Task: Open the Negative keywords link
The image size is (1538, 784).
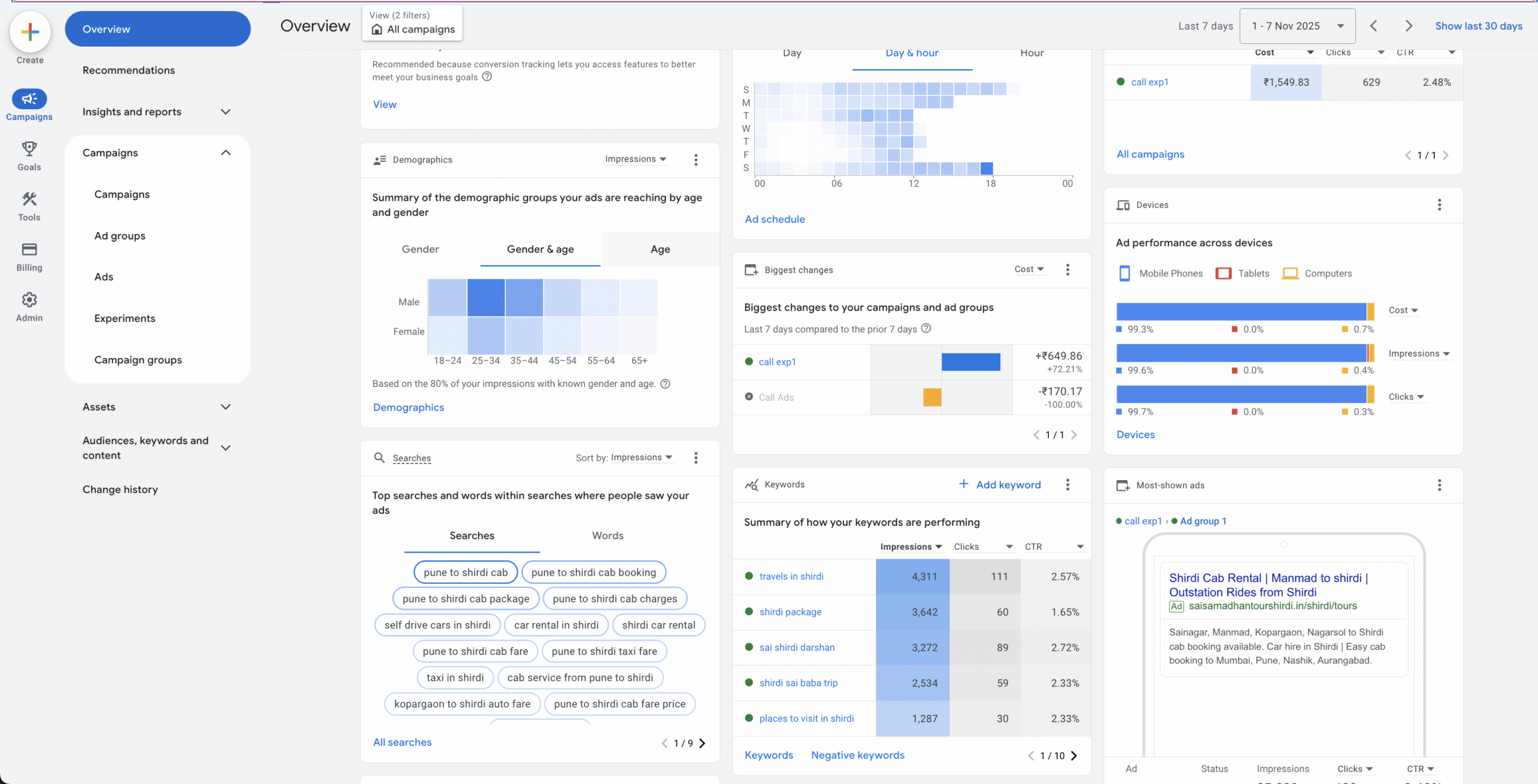Action: (x=857, y=755)
